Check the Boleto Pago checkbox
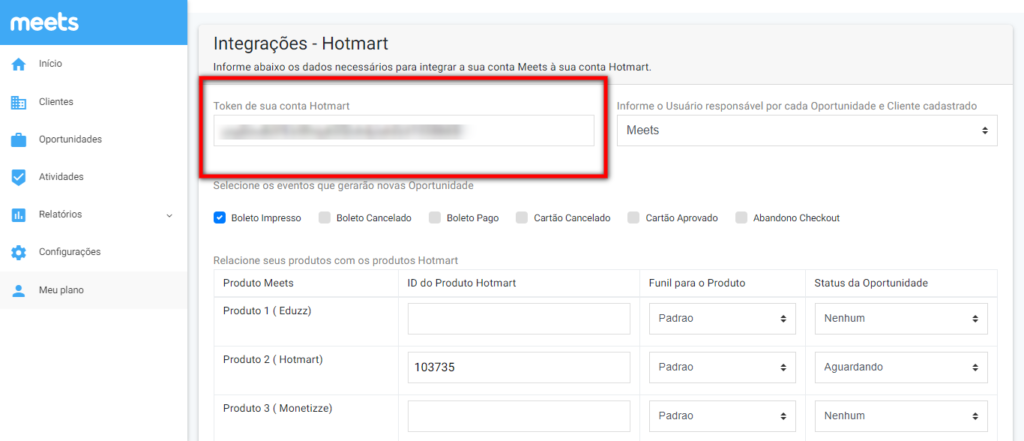The image size is (1024, 441). click(x=435, y=218)
